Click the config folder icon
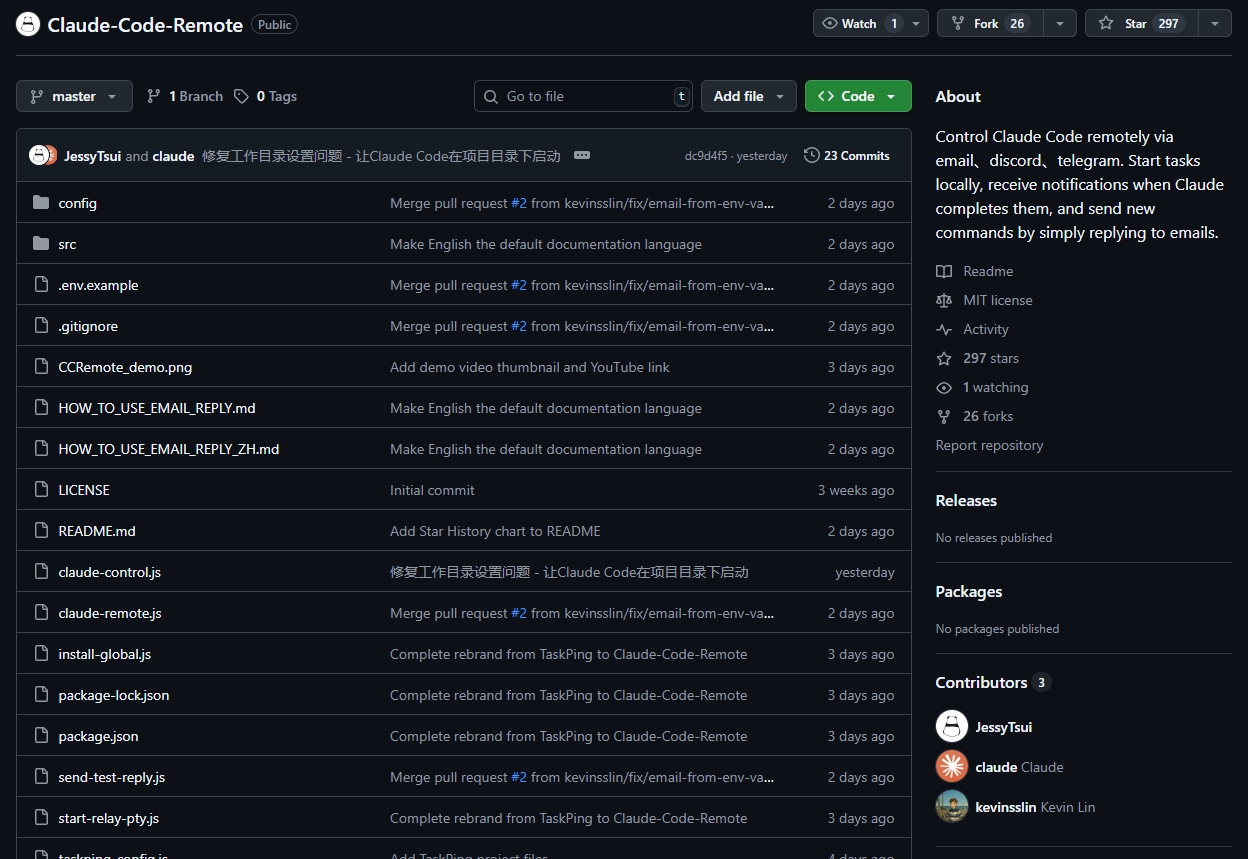The image size is (1248, 859). coord(41,203)
